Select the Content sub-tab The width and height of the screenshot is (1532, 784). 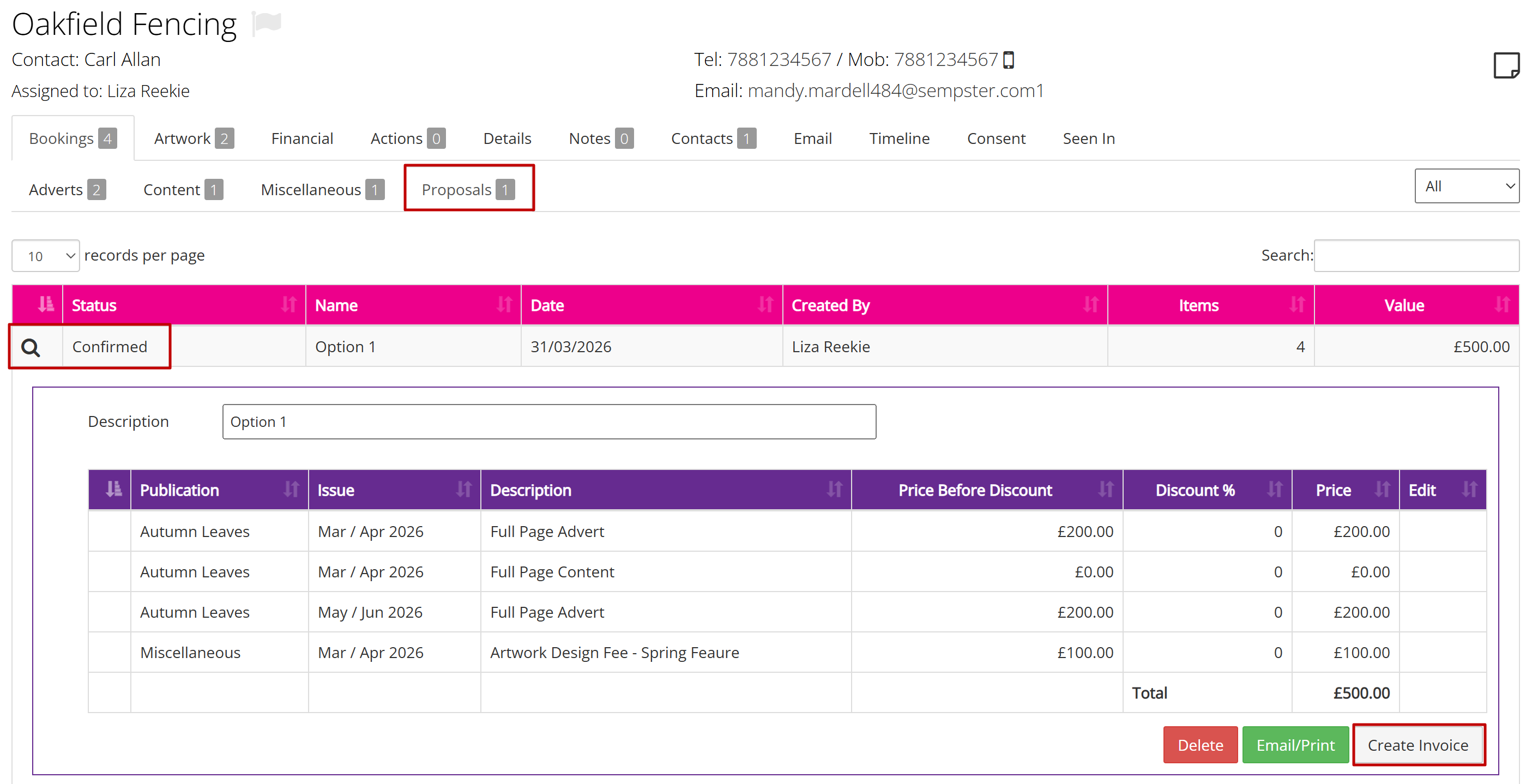pos(183,190)
